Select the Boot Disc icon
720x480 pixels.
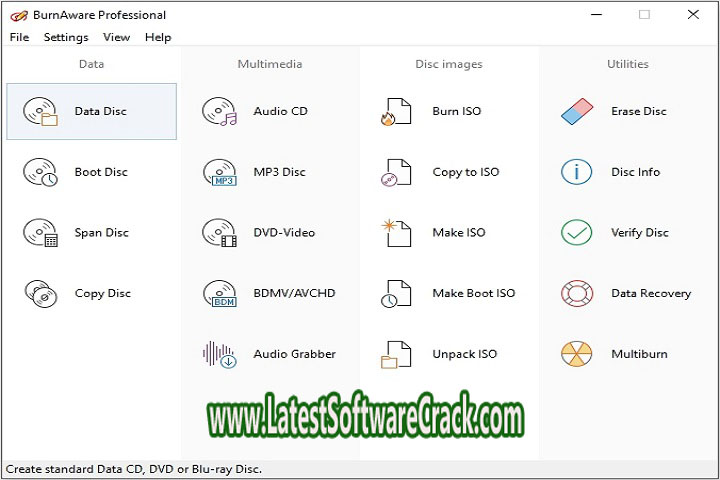click(41, 172)
